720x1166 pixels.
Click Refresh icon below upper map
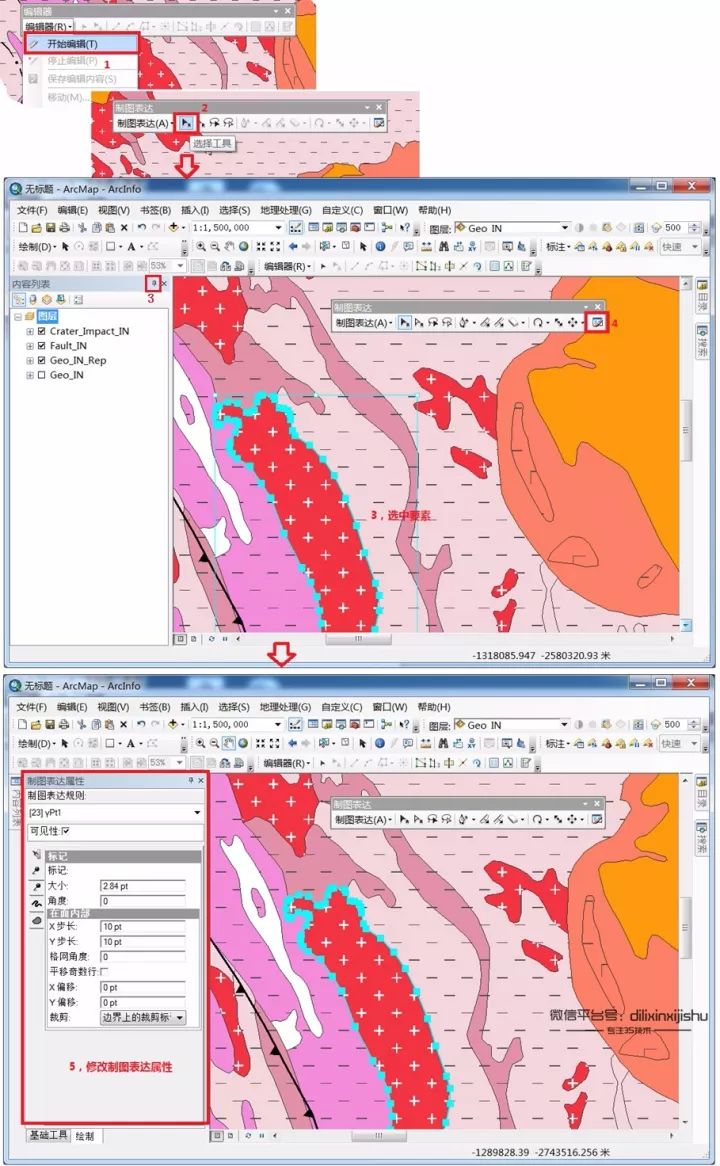[x=211, y=639]
